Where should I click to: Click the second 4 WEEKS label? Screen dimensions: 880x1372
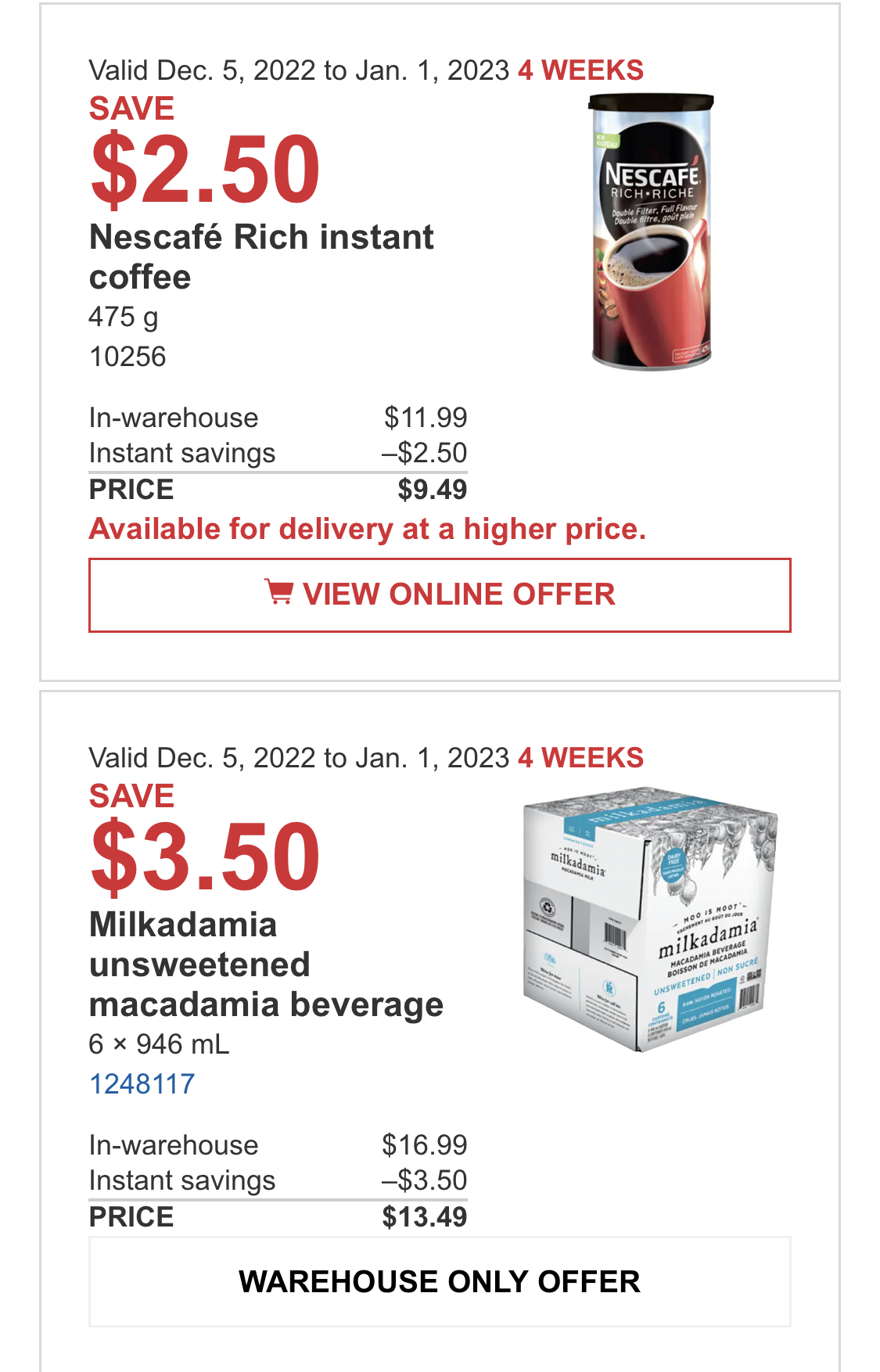pos(580,758)
